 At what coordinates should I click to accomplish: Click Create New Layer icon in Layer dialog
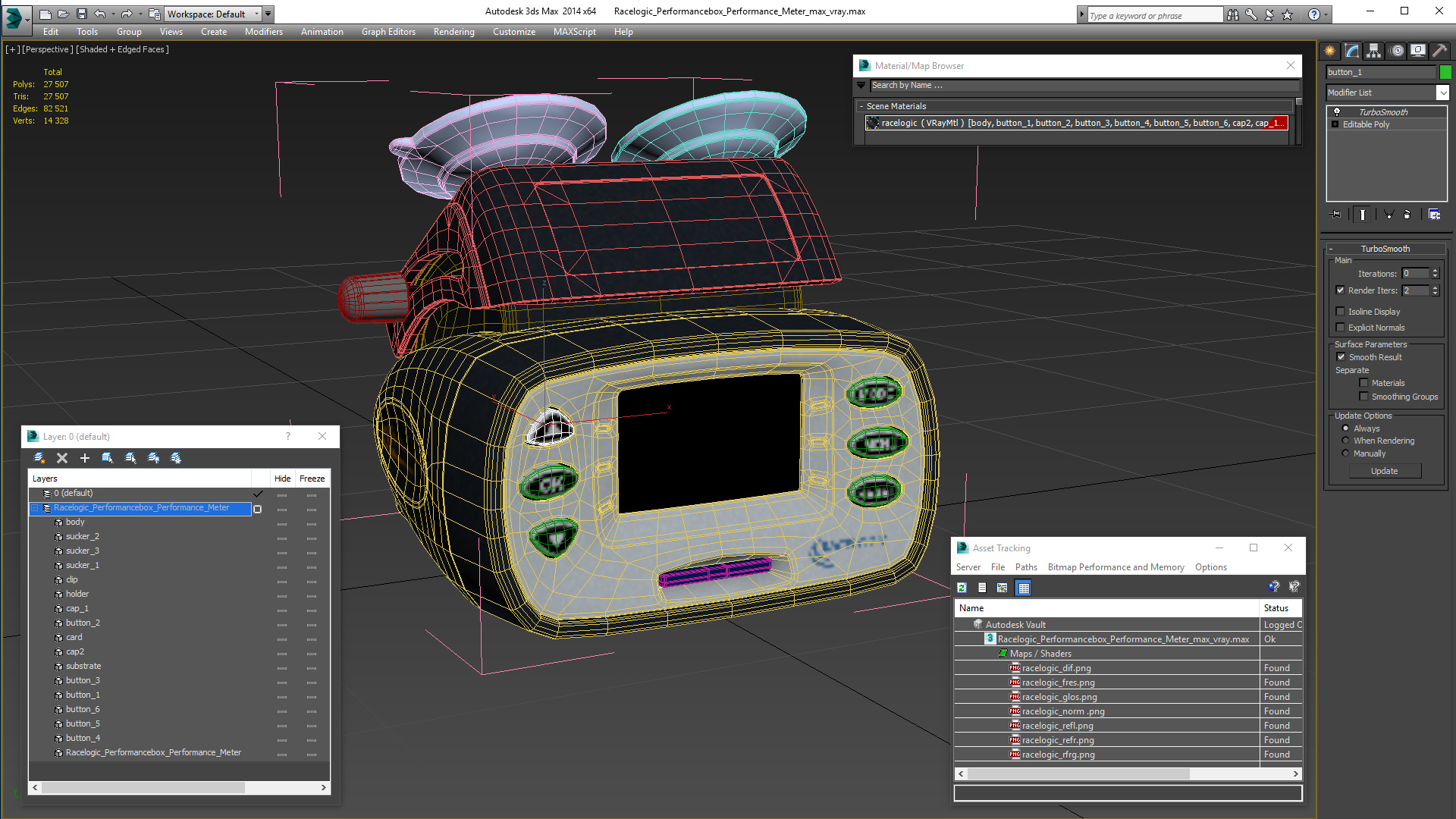click(39, 458)
